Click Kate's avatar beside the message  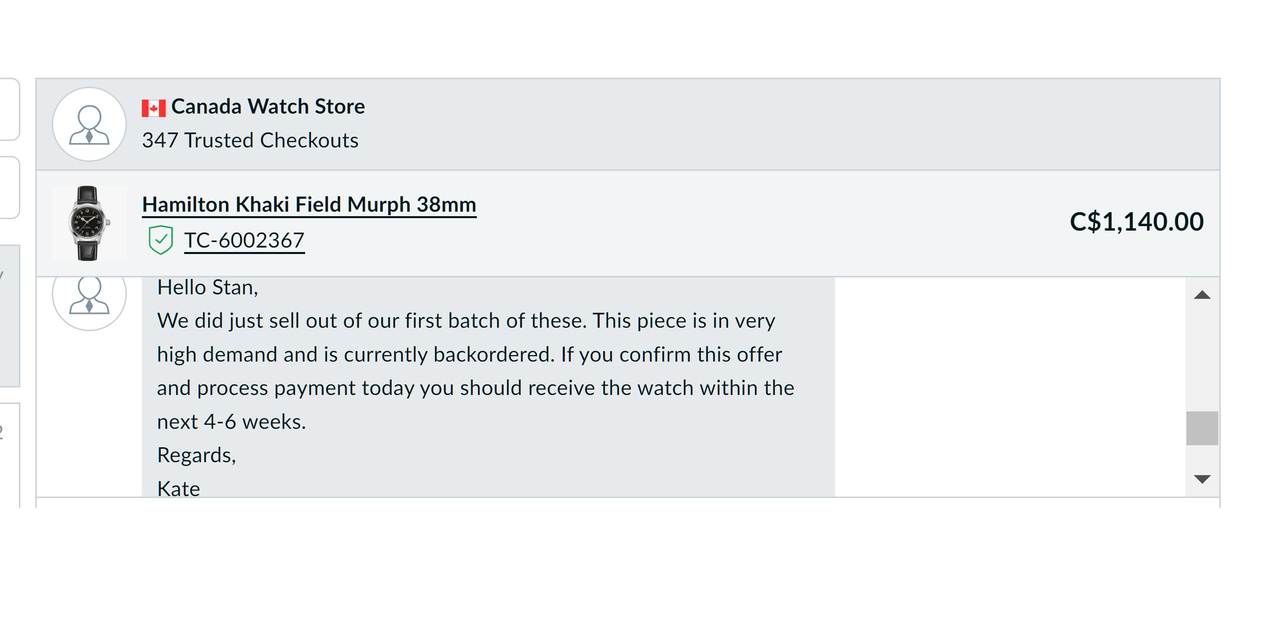[89, 299]
